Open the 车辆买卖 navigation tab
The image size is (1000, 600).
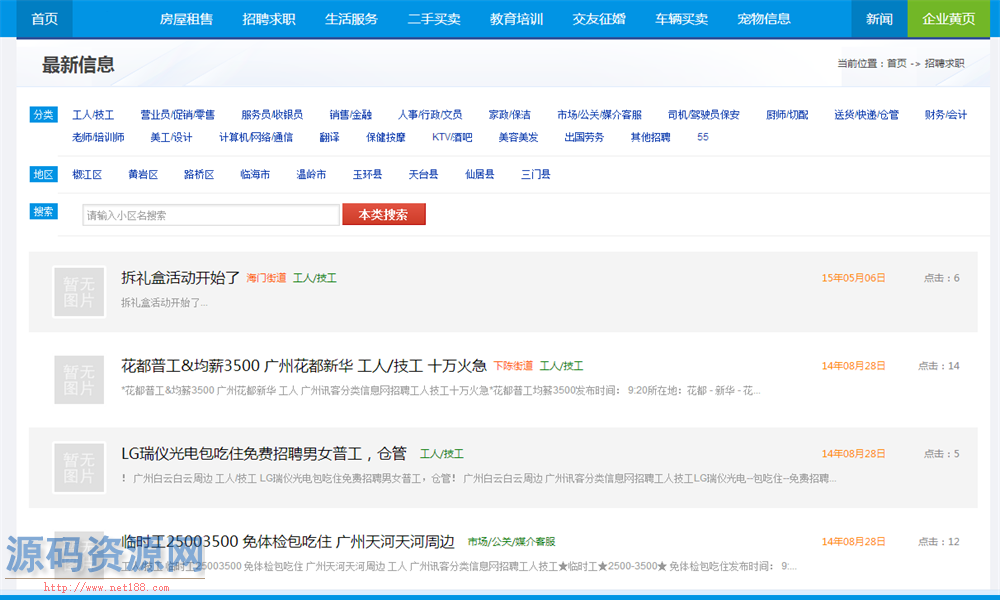tap(681, 19)
